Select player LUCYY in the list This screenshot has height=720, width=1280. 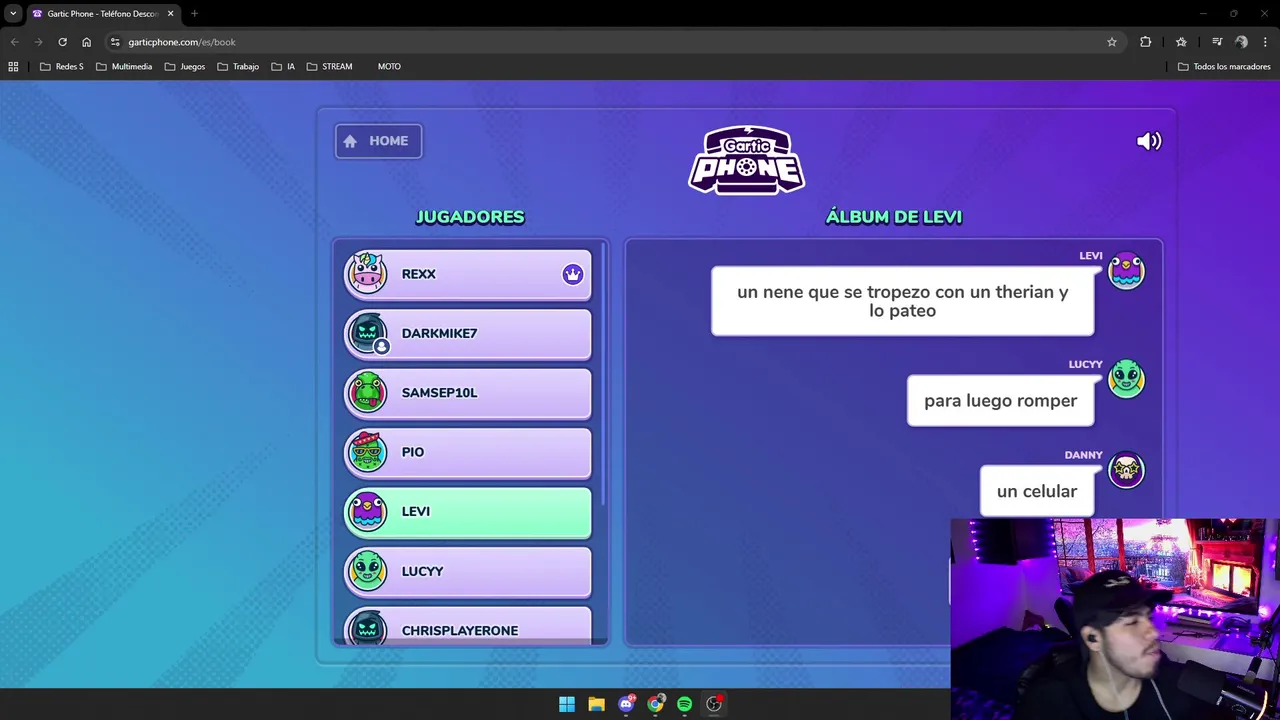[468, 572]
